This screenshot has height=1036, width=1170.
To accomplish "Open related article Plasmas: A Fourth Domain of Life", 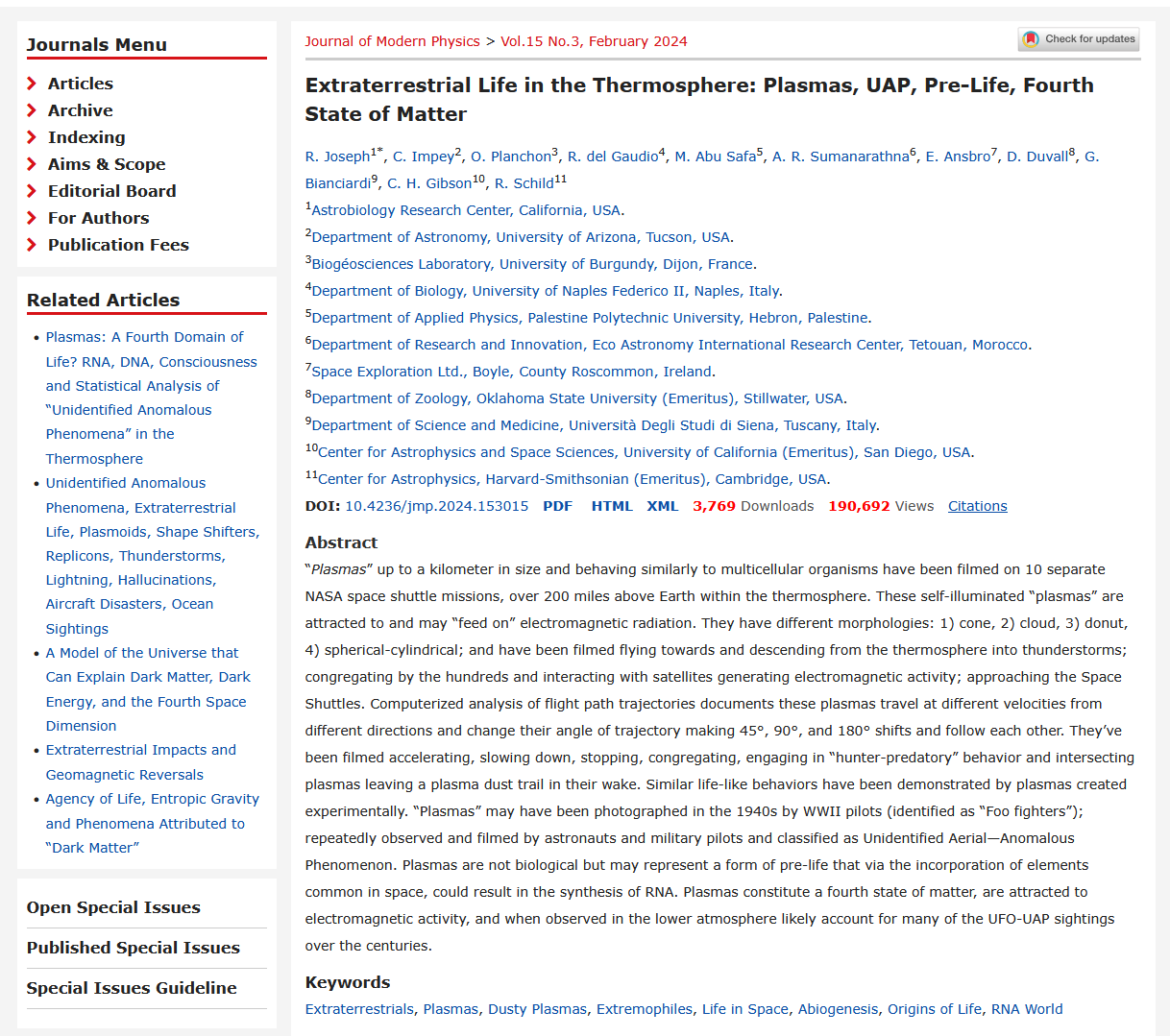I will (152, 398).
